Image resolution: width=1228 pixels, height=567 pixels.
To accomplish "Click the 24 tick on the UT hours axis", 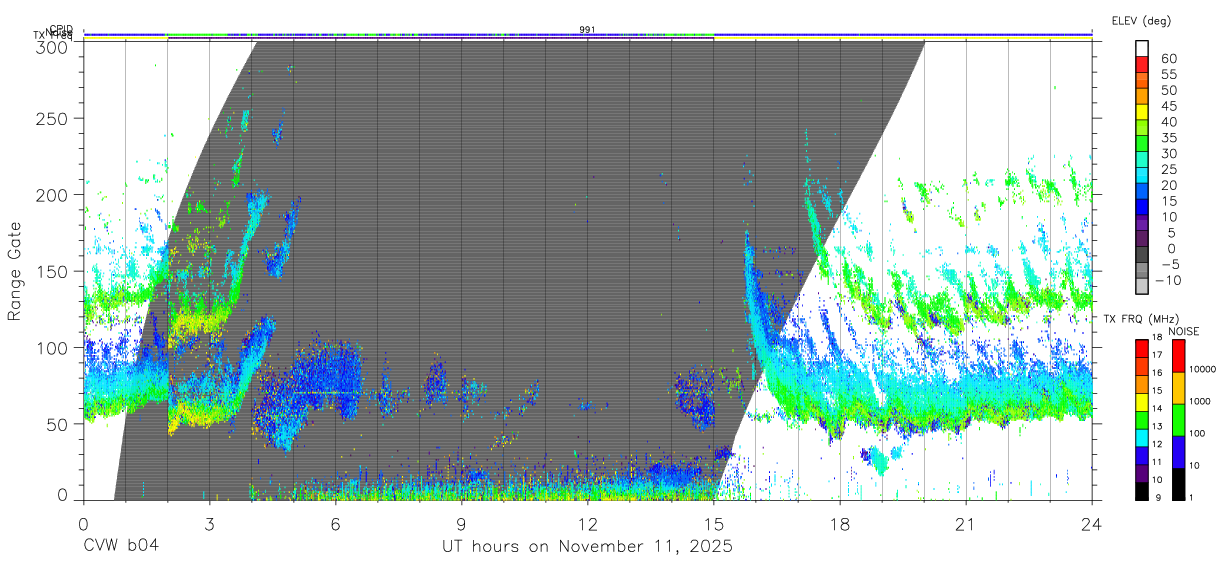I will [x=1091, y=524].
